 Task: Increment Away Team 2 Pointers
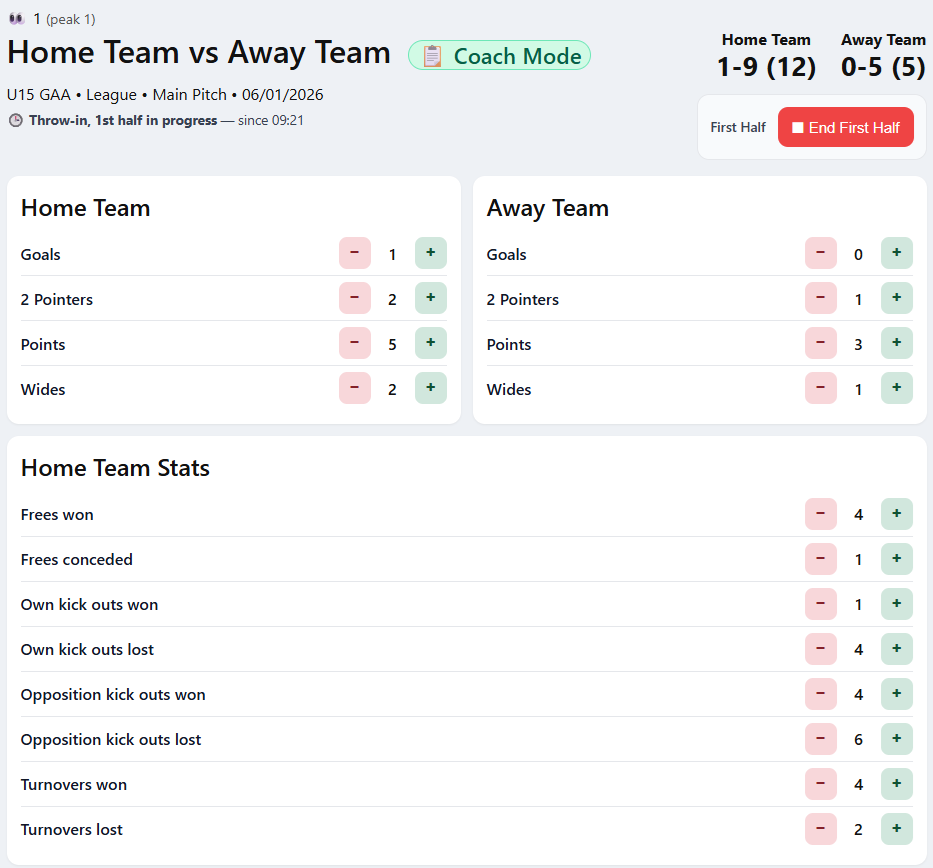click(x=897, y=298)
